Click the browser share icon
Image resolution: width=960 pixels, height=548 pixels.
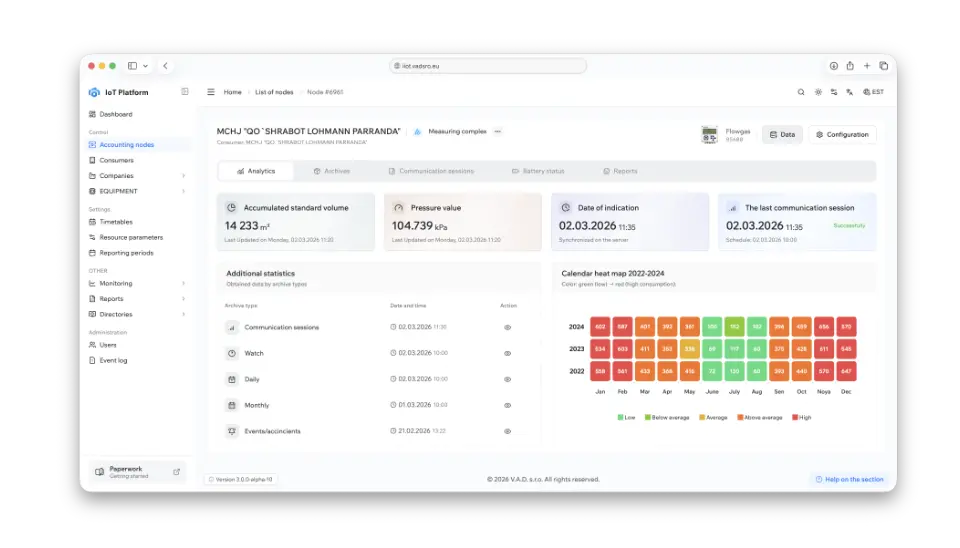pyautogui.click(x=850, y=66)
